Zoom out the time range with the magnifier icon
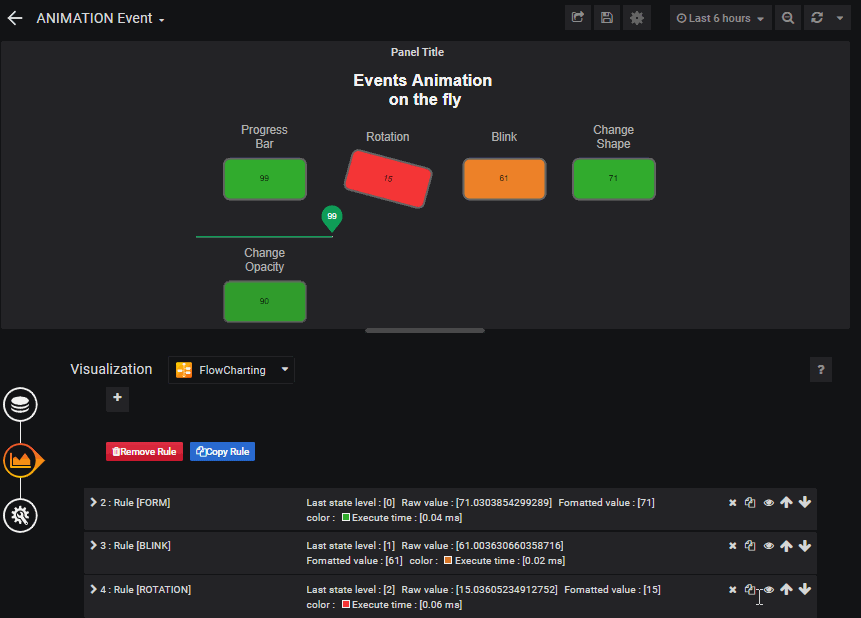The width and height of the screenshot is (861, 618). [788, 17]
